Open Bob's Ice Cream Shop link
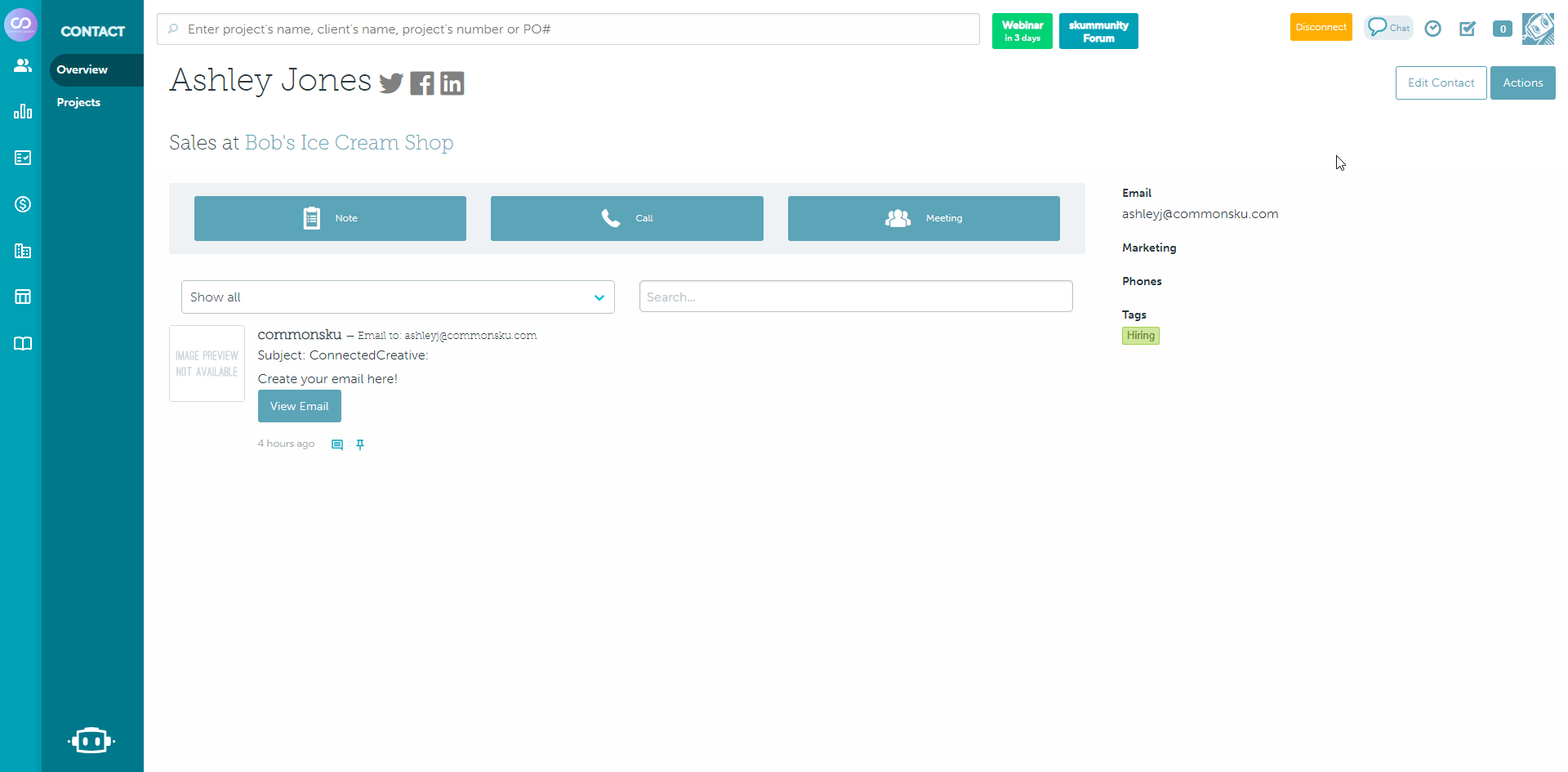The height and width of the screenshot is (772, 1568). tap(349, 142)
